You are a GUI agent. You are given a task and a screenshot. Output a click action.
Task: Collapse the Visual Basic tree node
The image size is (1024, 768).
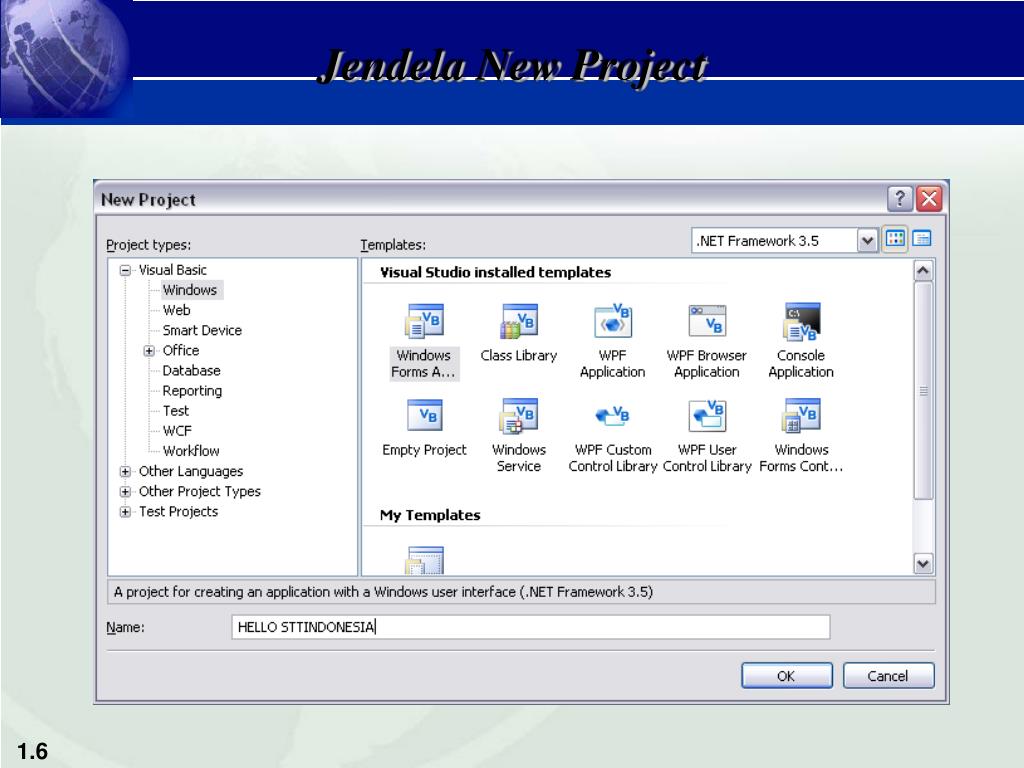point(125,270)
